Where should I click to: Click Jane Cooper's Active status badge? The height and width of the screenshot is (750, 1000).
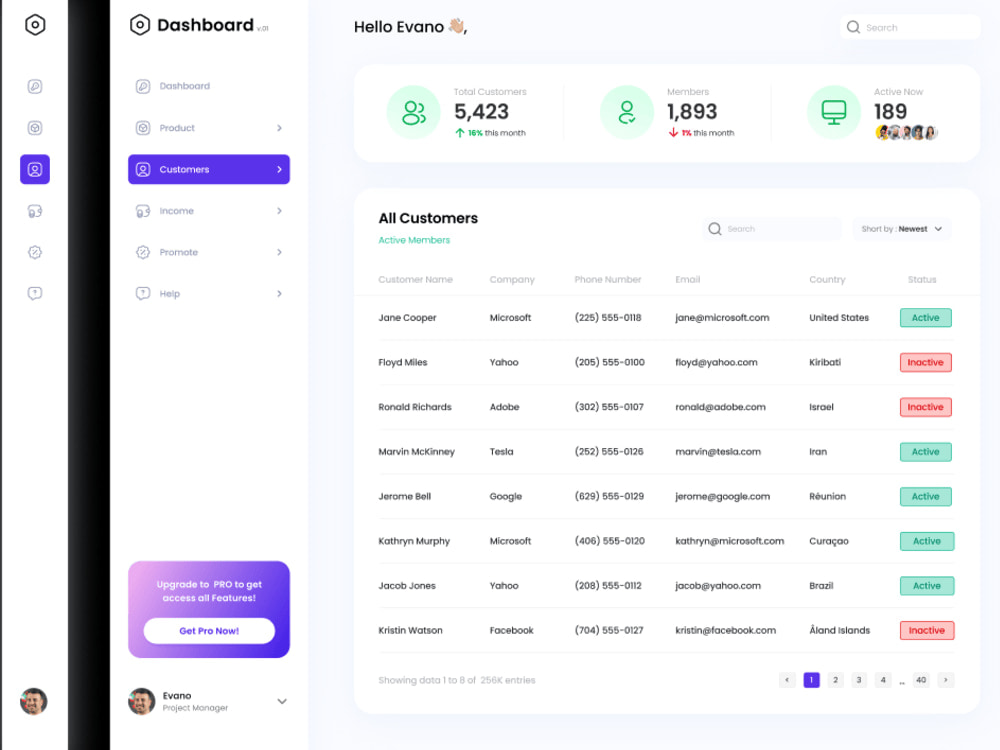coord(925,318)
